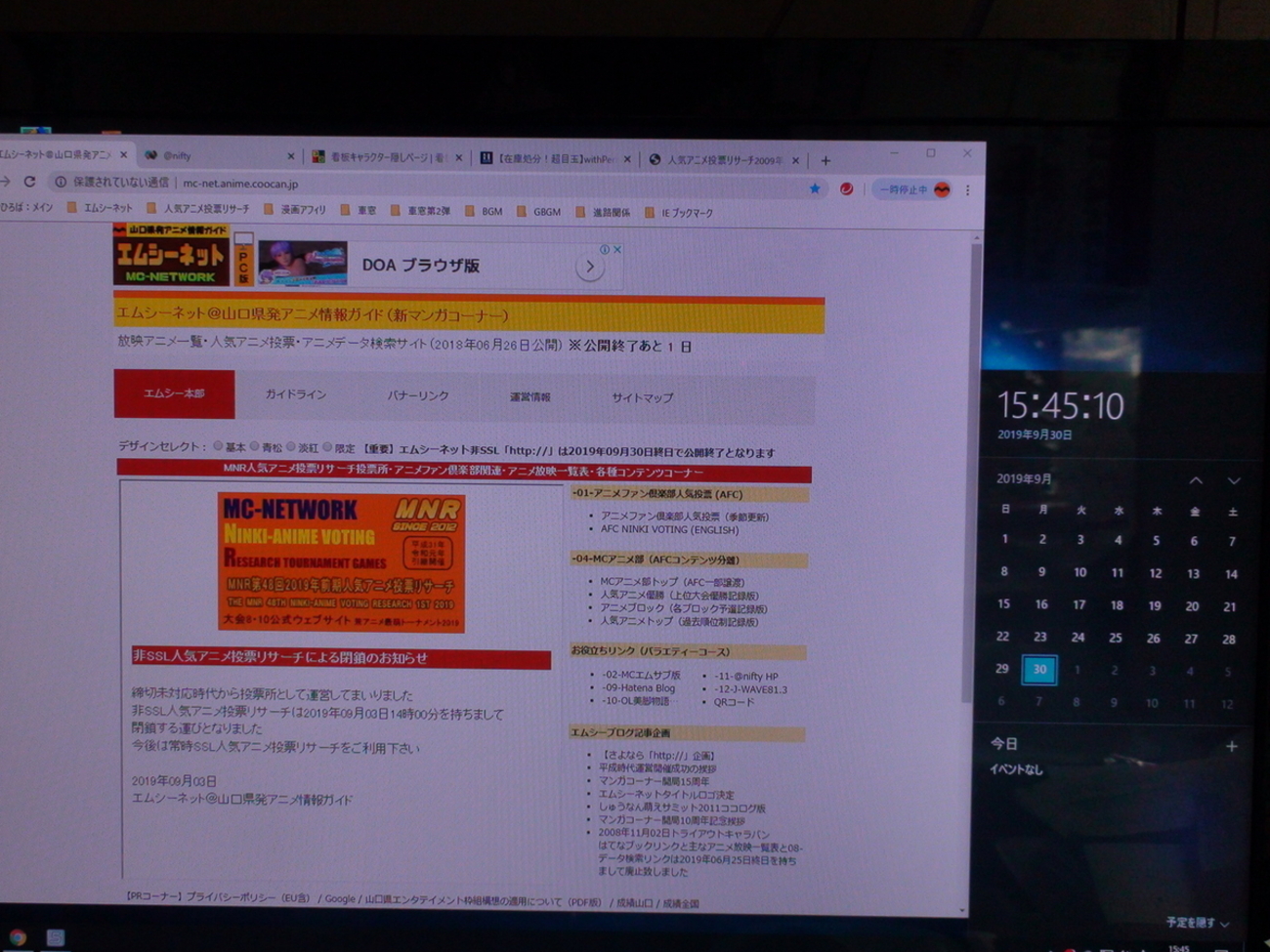Open the サイトマップ navigation link
This screenshot has height=952, width=1270.
click(642, 397)
